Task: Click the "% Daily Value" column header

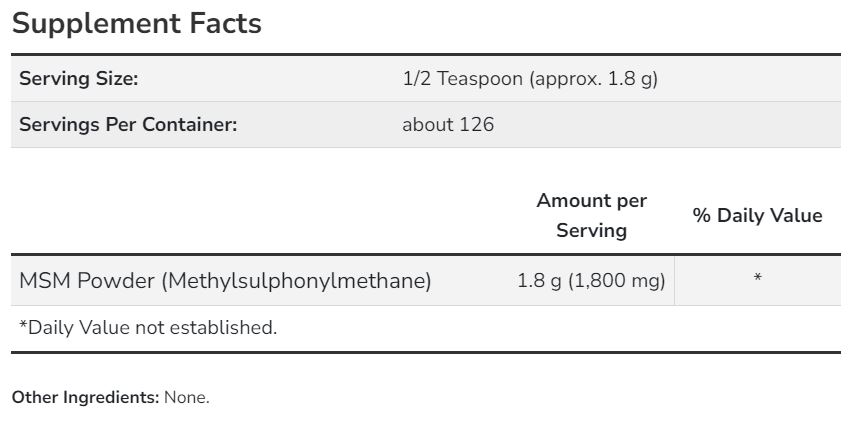Action: pos(757,215)
